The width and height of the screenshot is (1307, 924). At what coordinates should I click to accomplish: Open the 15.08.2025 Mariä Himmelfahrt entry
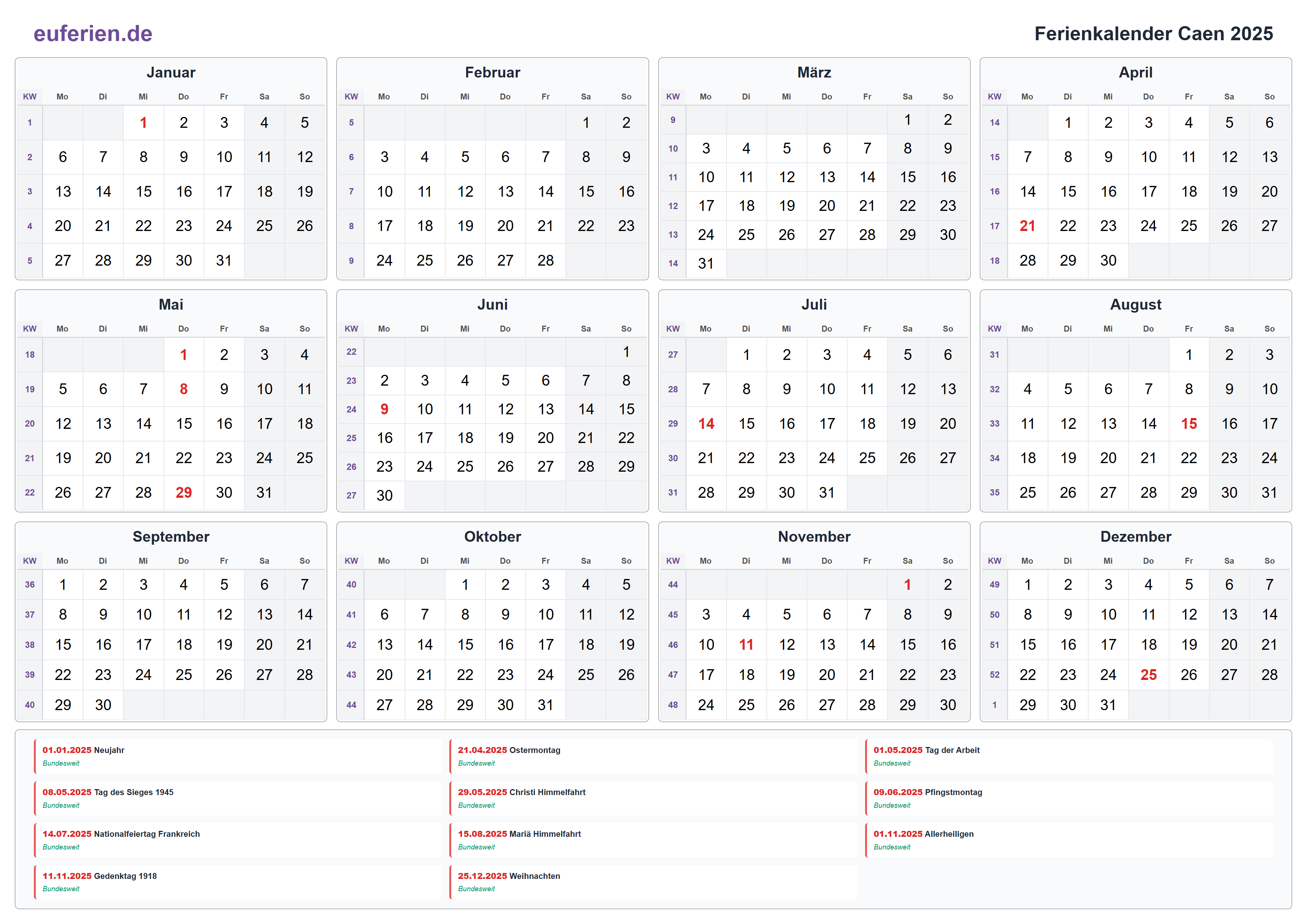click(653, 840)
